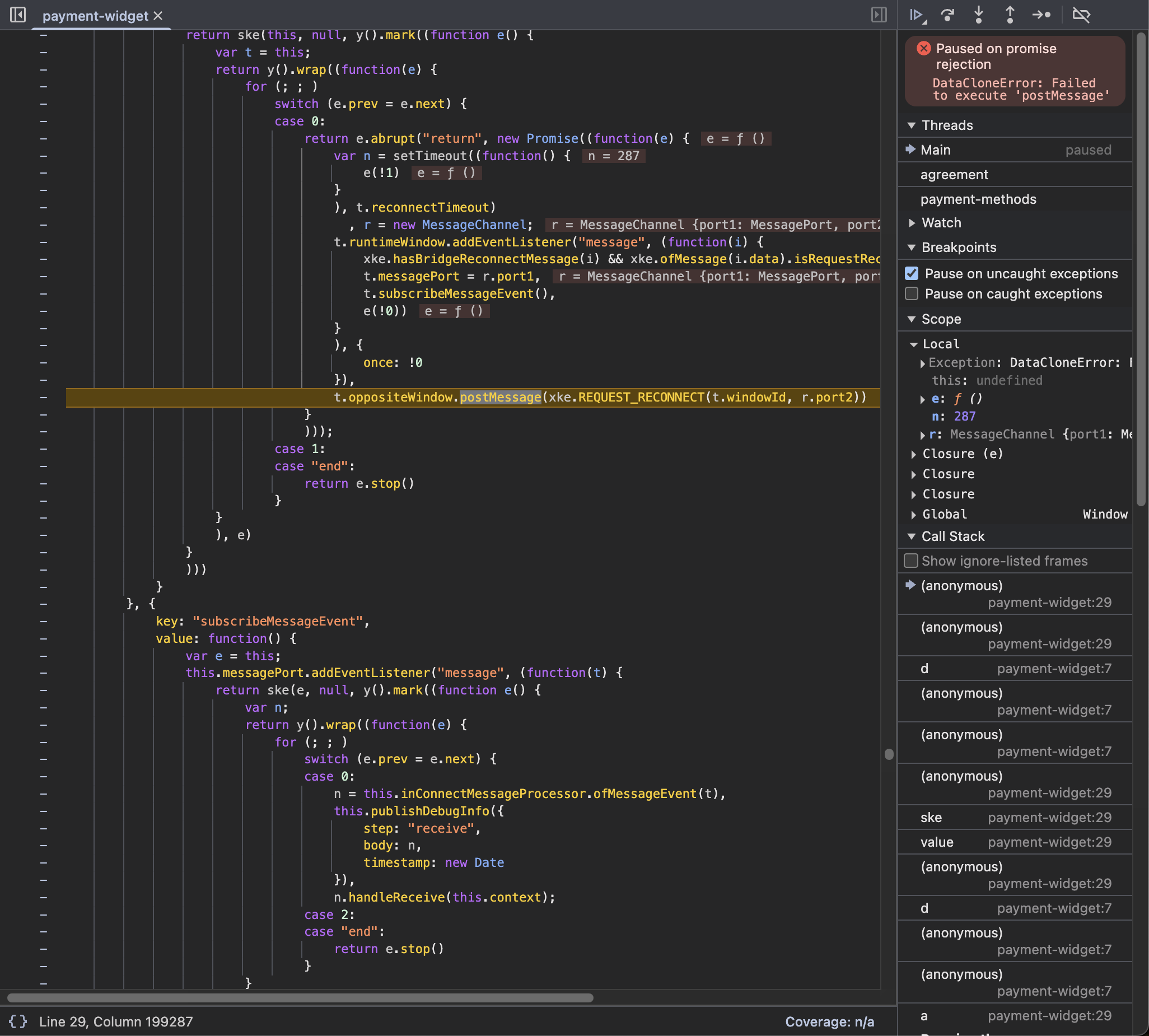Collapse the Call Stack section
The width and height of the screenshot is (1149, 1036).
(912, 536)
